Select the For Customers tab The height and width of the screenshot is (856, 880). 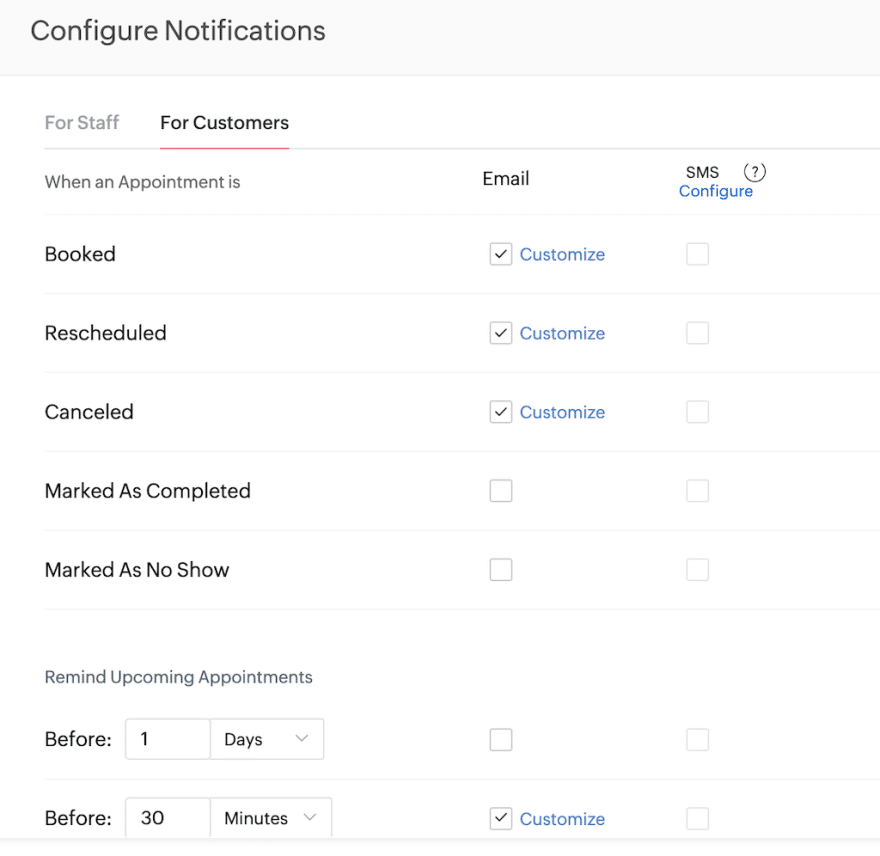pyautogui.click(x=224, y=123)
